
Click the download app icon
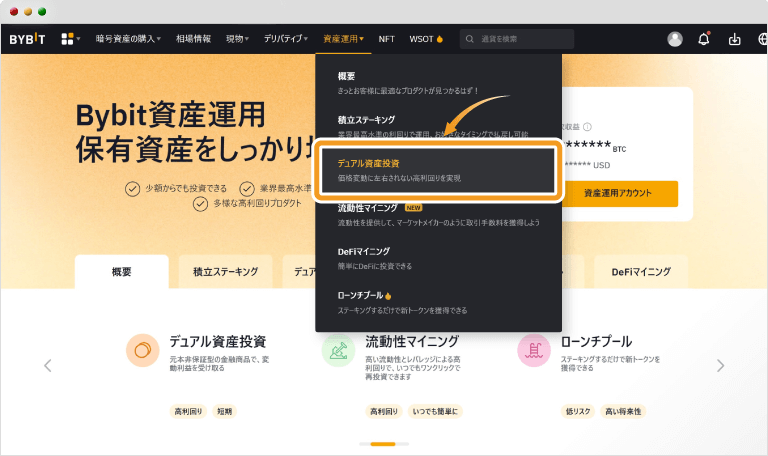(734, 39)
